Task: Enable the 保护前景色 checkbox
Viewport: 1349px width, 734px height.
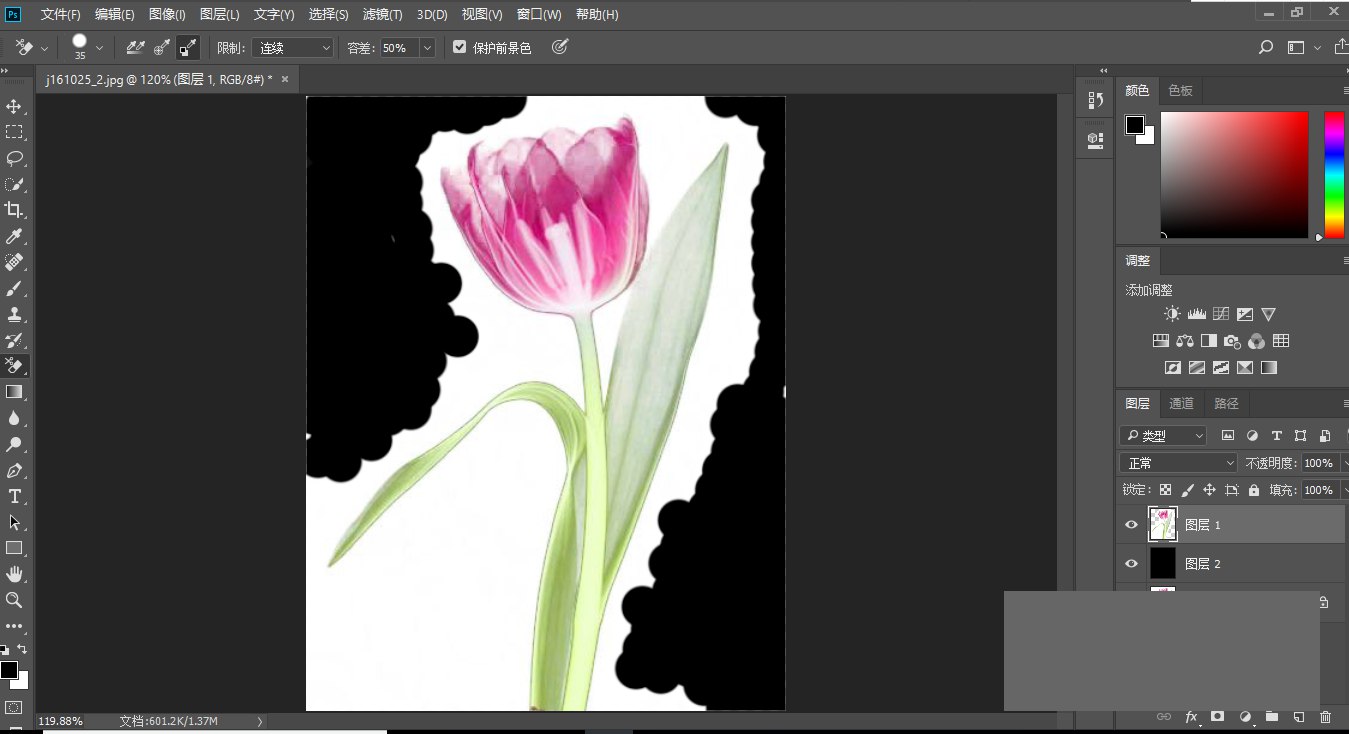Action: [x=459, y=45]
